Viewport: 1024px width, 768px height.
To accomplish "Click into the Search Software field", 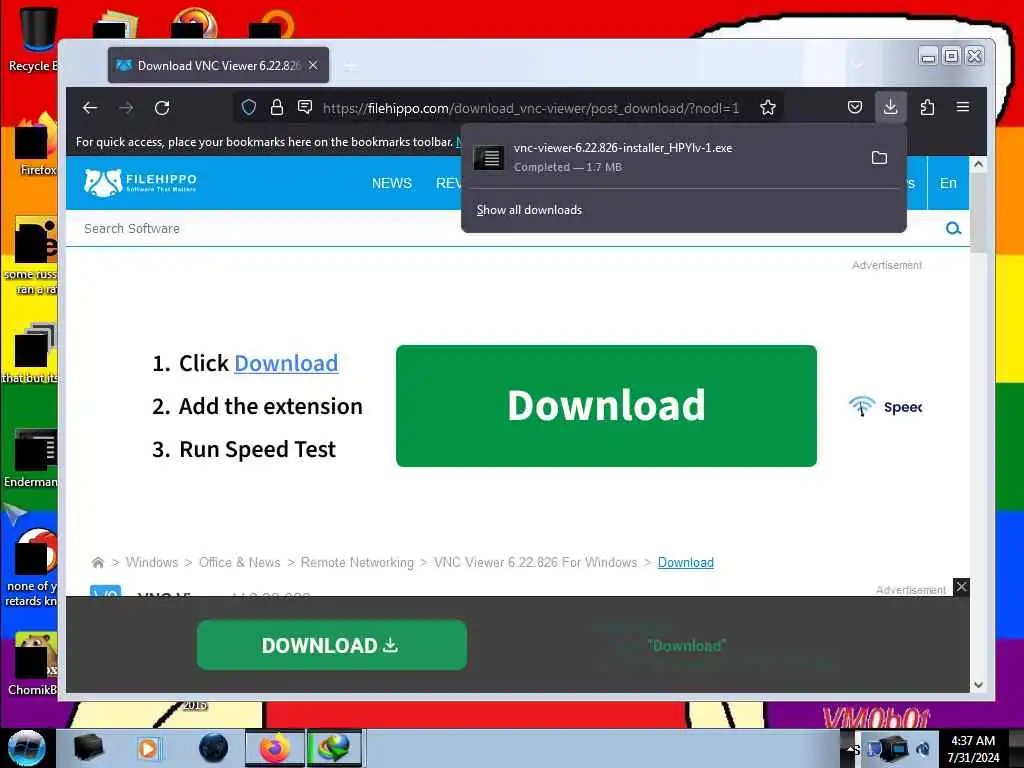I will 509,229.
